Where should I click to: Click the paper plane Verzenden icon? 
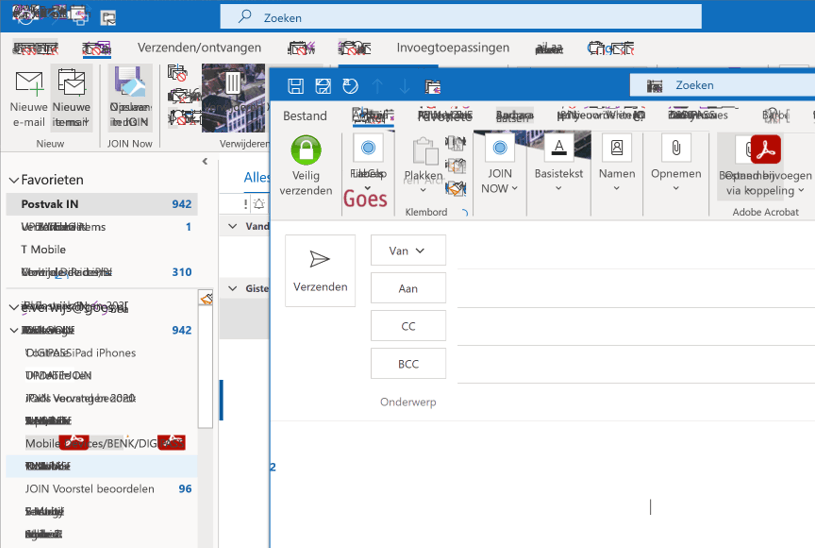319,259
